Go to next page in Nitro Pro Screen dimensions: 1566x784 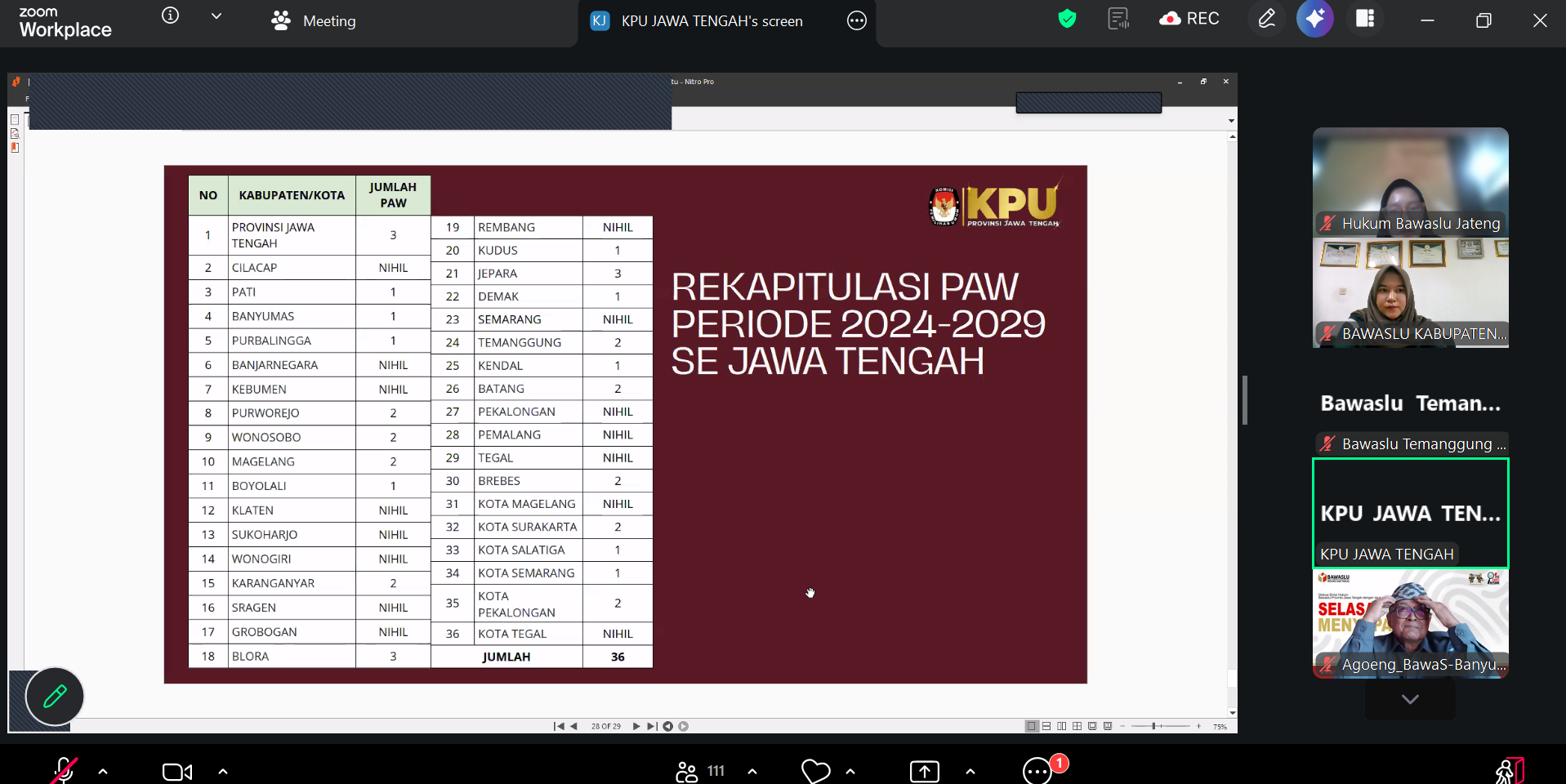[636, 726]
